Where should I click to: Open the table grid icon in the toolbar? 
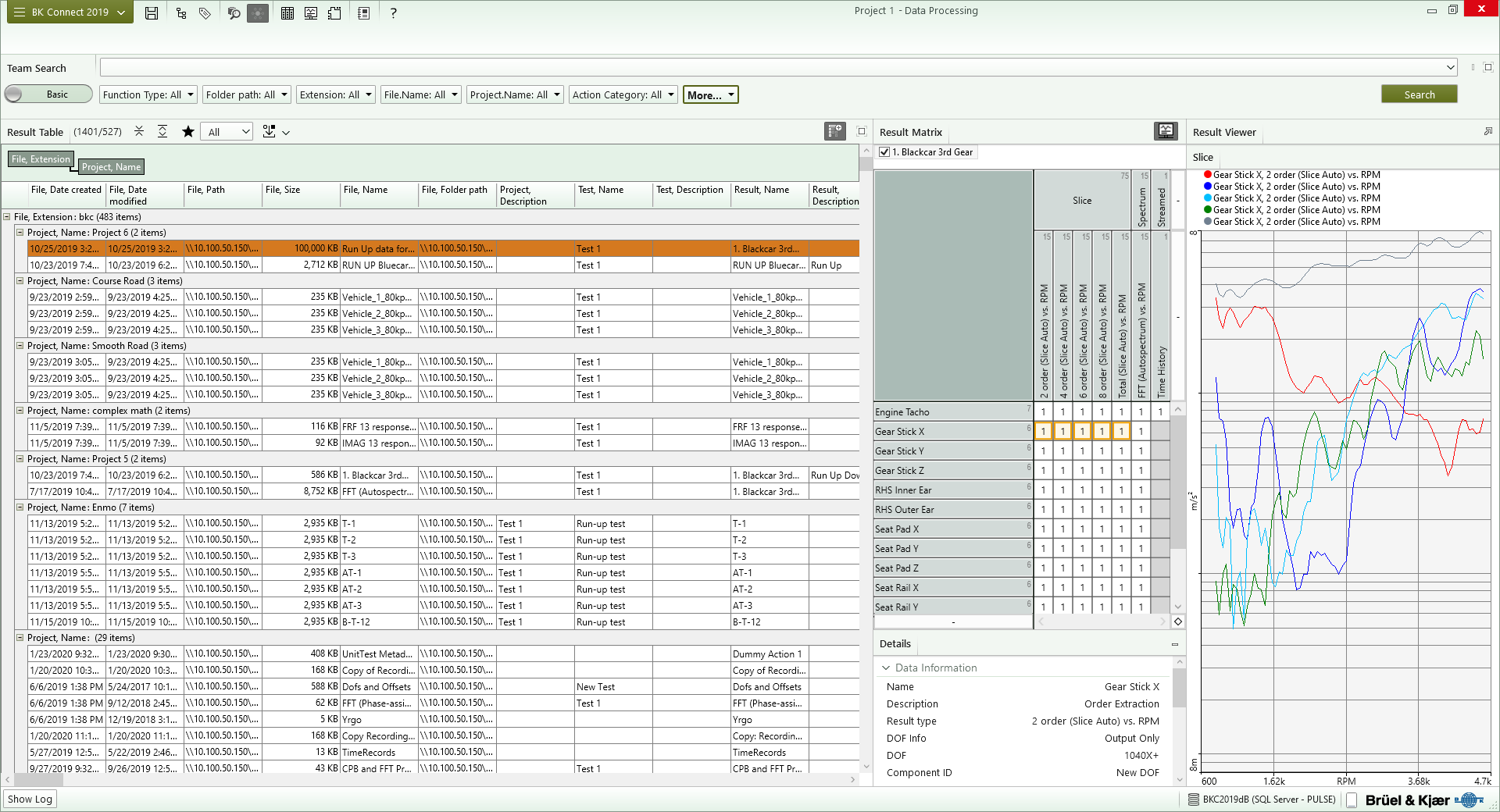coord(287,12)
